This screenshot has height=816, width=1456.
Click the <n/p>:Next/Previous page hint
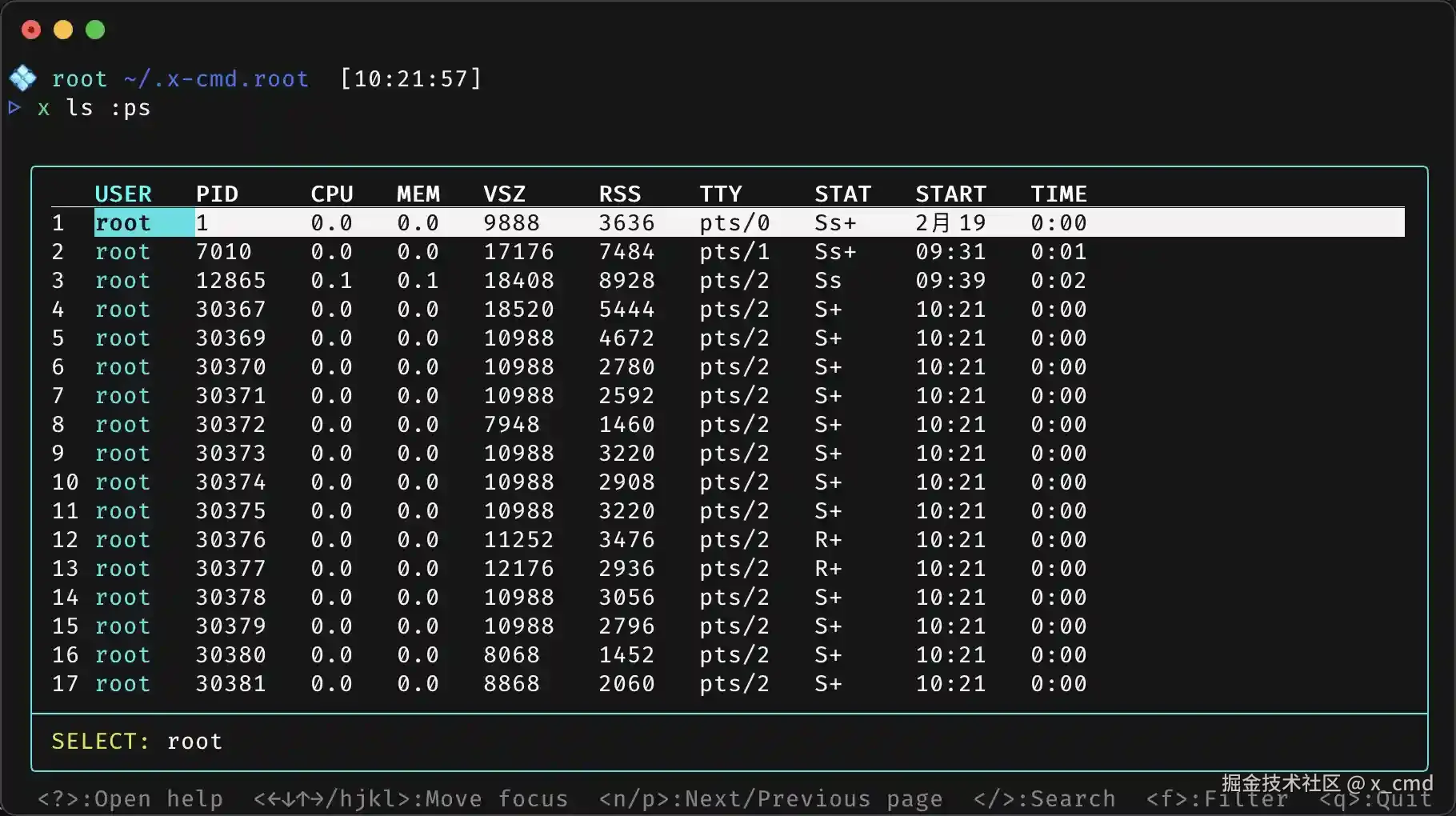pos(771,798)
